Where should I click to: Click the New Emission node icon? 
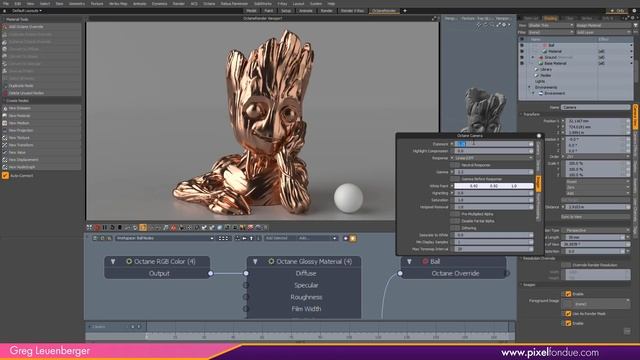5,108
